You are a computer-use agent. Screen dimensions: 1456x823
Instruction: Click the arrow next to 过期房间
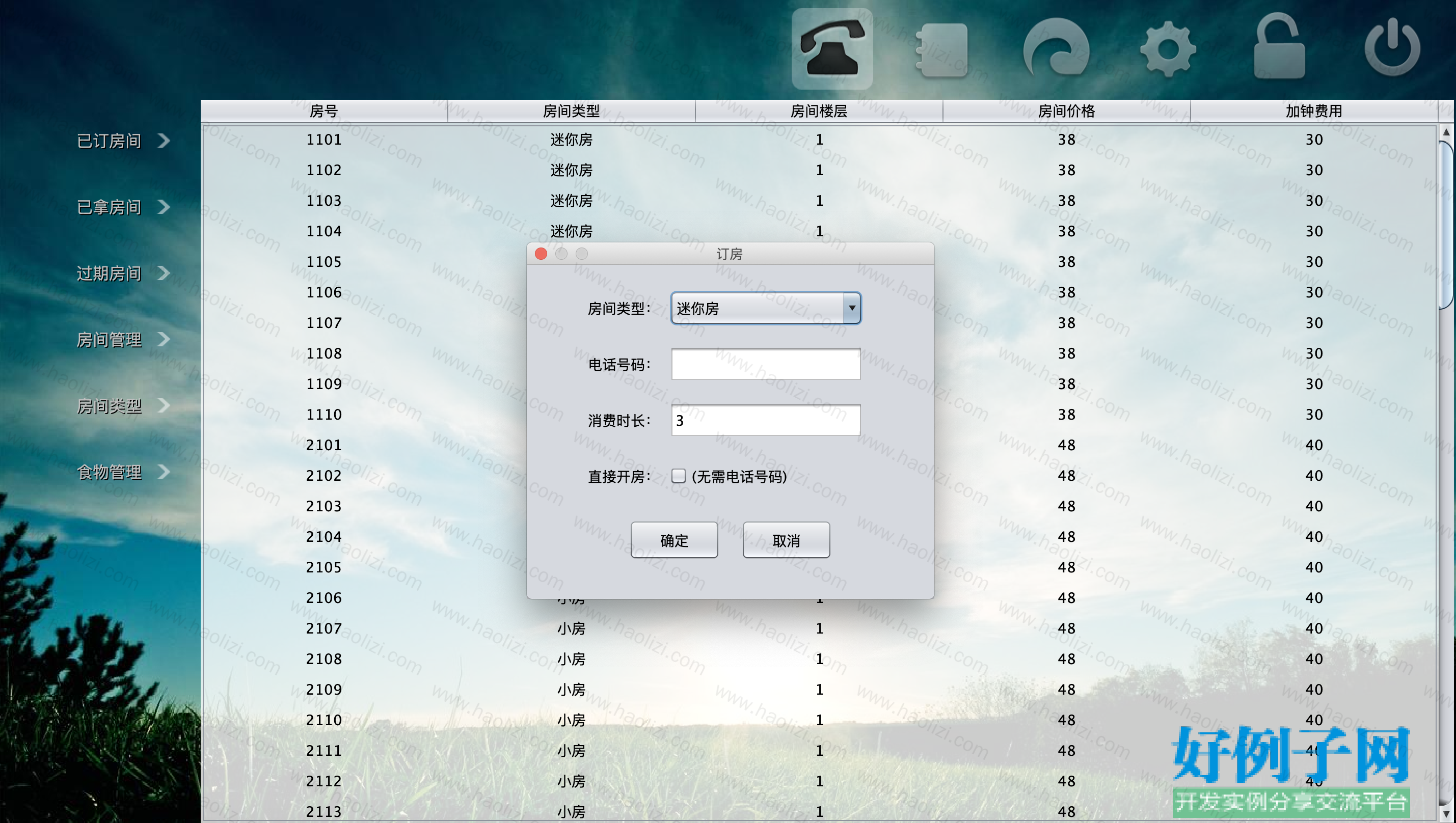164,272
